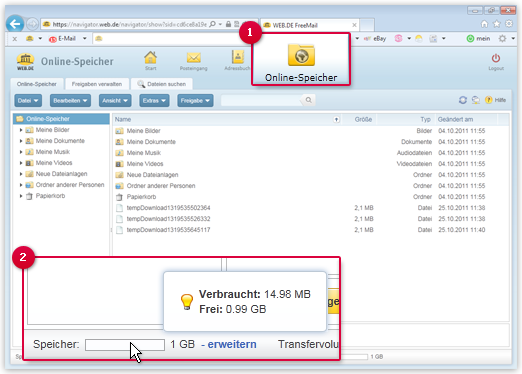
Task: Click the search magnifier in file search box
Action: pos(309,100)
